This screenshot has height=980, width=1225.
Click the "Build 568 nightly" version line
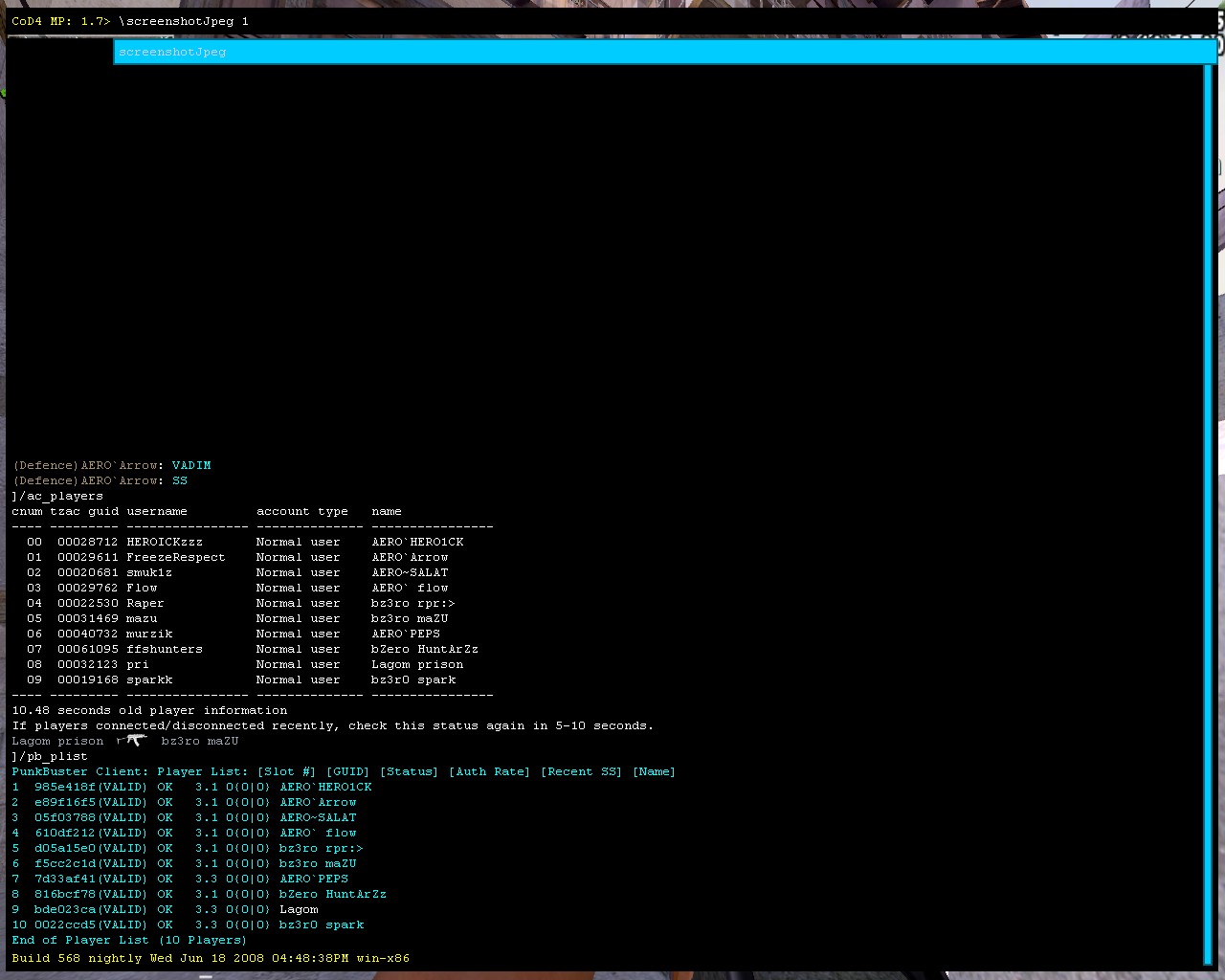211,958
